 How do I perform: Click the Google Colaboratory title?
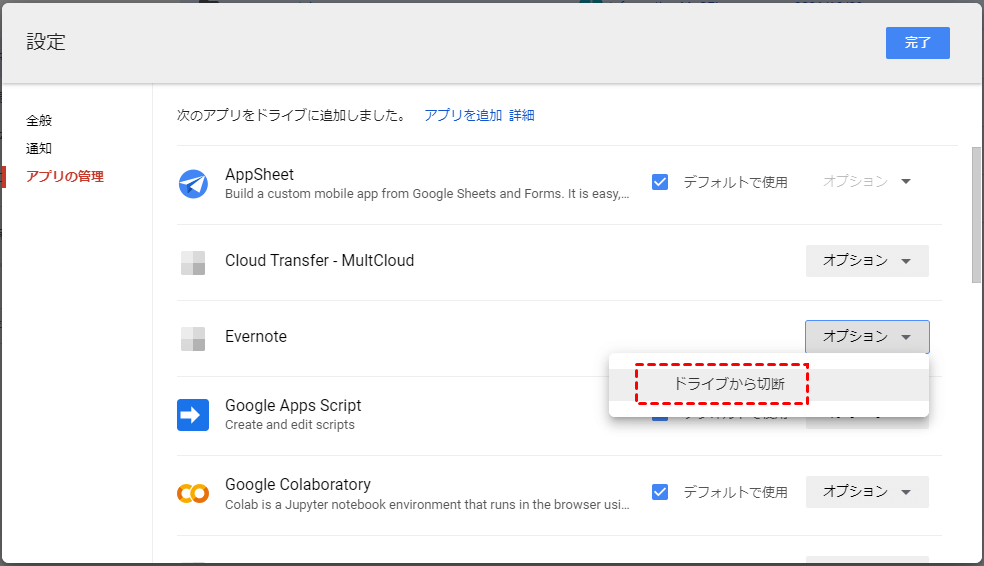tap(298, 485)
